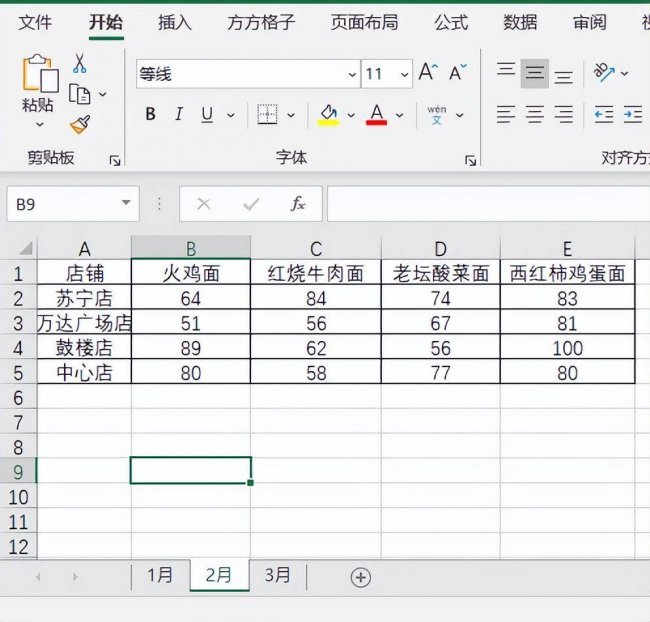
Task: Click the text orientation icon
Action: click(604, 72)
